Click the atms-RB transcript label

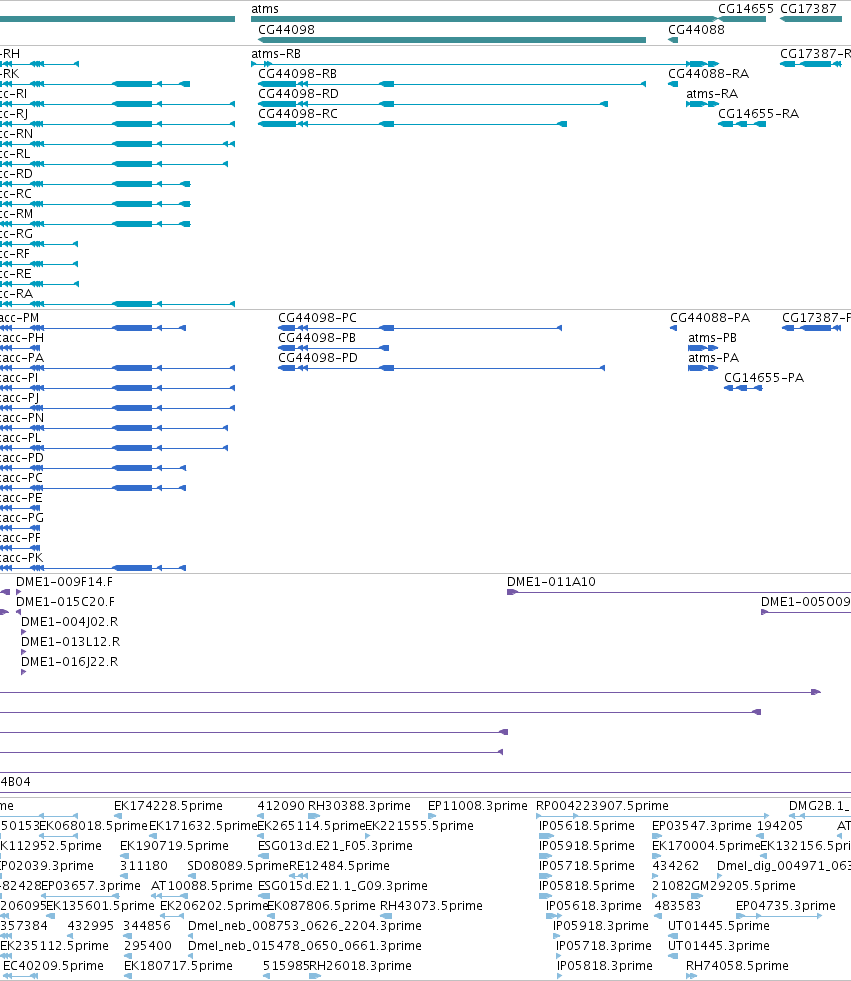[276, 54]
